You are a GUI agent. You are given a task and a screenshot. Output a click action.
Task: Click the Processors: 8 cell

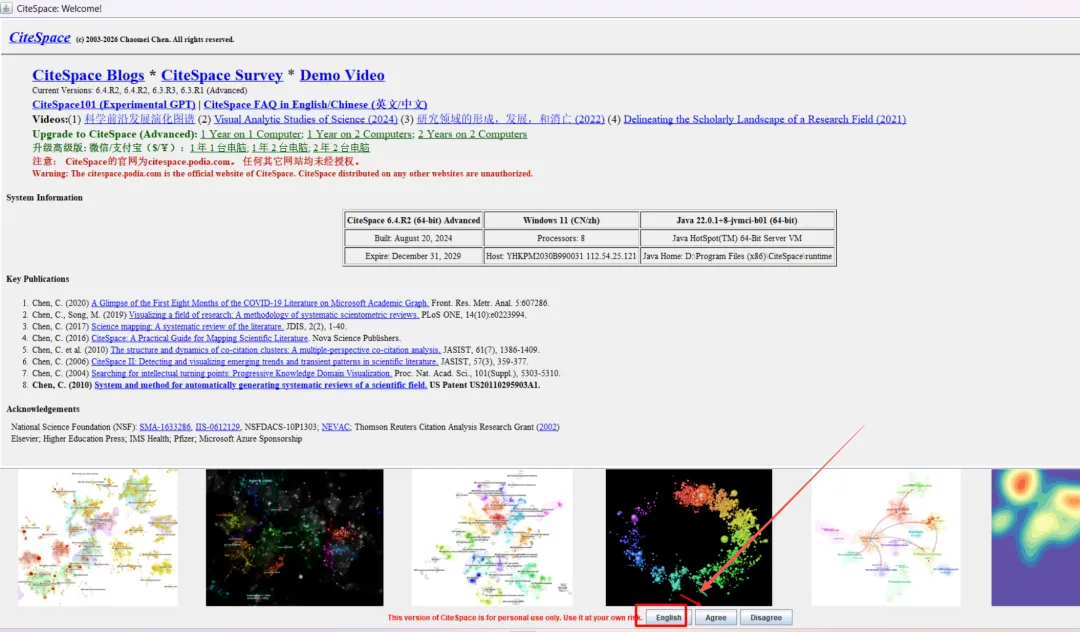(561, 238)
